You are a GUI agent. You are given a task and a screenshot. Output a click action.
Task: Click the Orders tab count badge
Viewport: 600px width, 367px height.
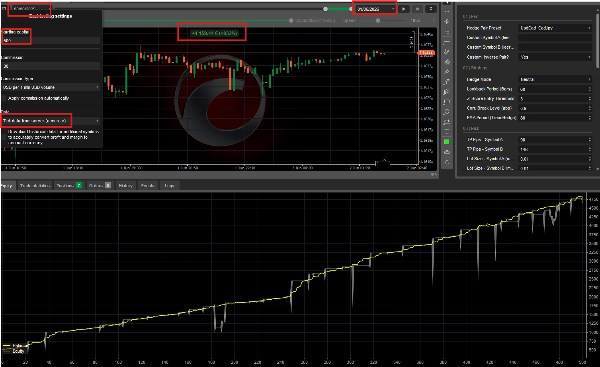(108, 185)
